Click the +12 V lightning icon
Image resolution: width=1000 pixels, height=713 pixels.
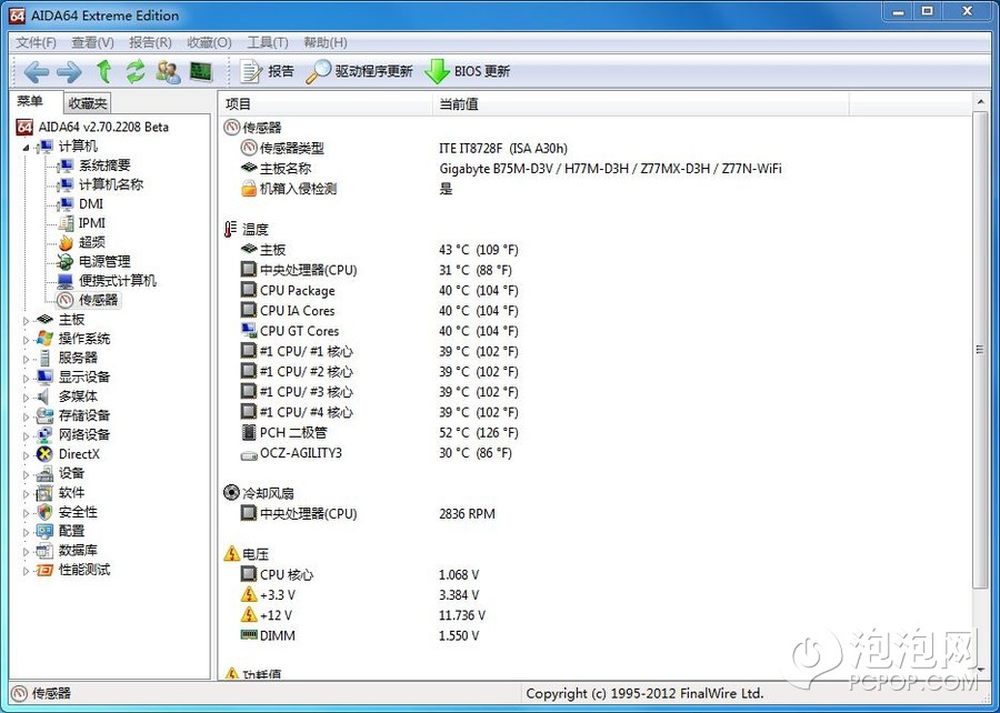(x=249, y=615)
